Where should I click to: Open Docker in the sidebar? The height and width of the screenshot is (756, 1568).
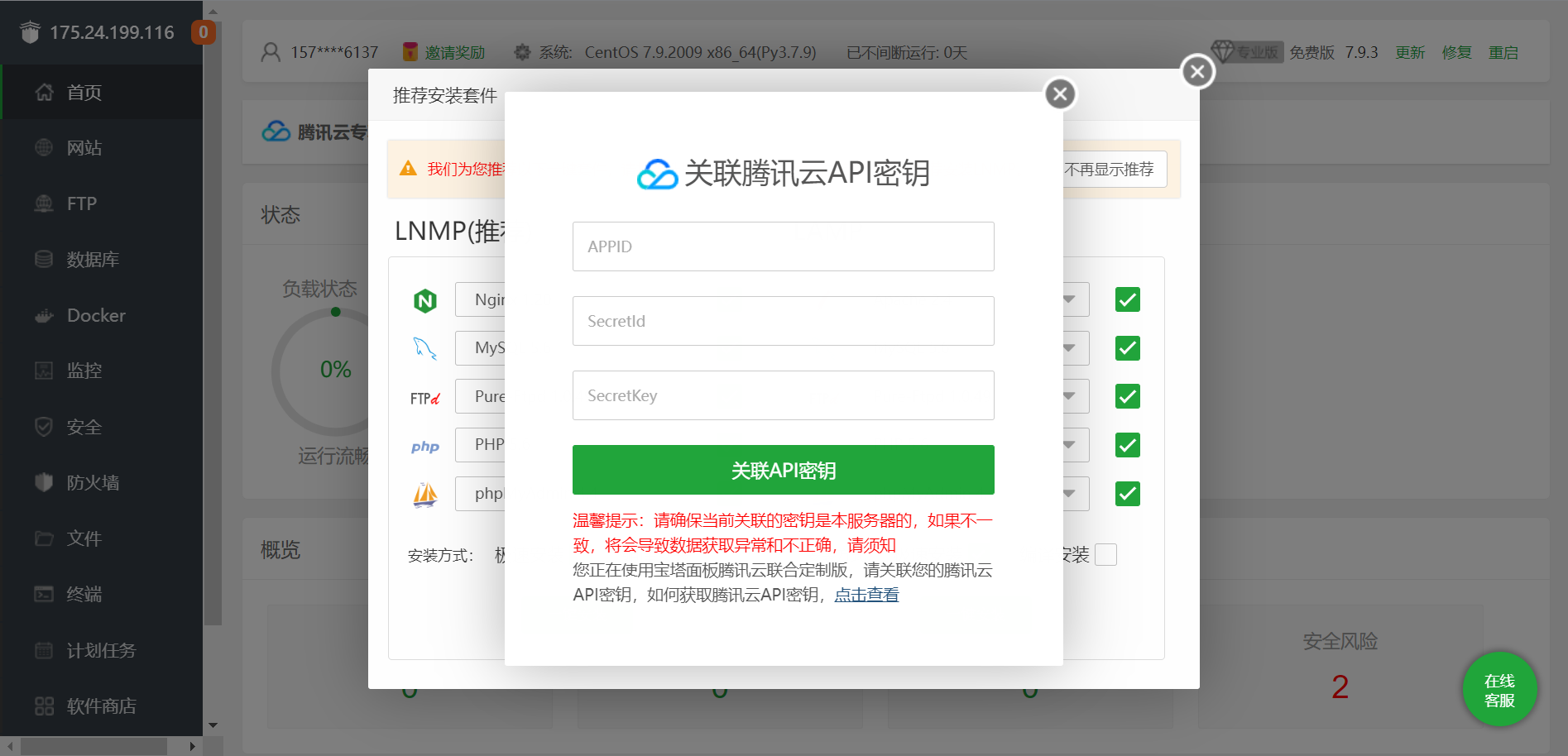[x=101, y=315]
